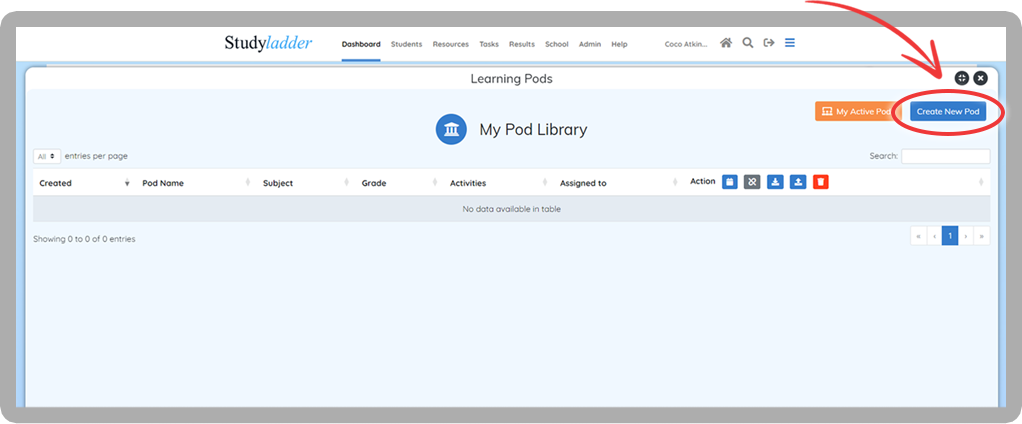The width and height of the screenshot is (1022, 424).
Task: Click the move handle icon on Learning Pods panel
Action: pyautogui.click(x=961, y=78)
